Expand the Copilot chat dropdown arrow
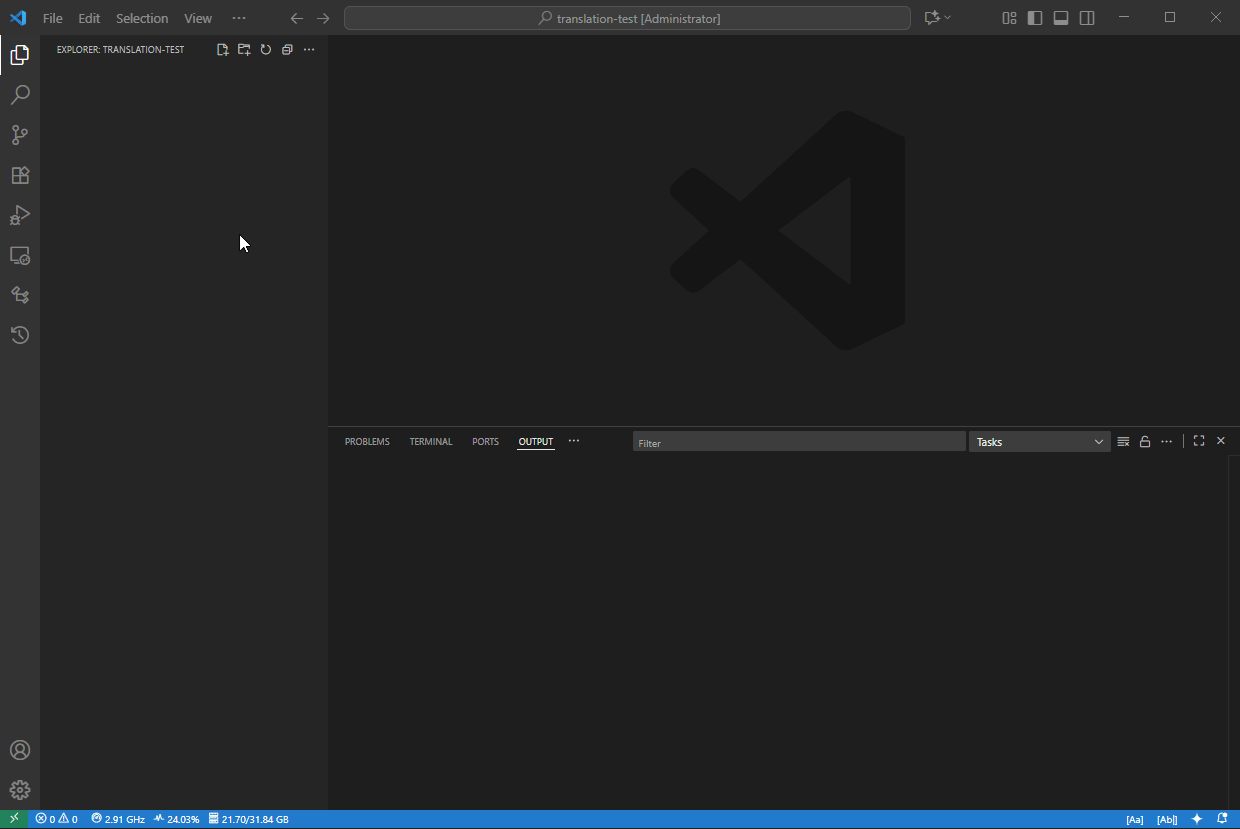This screenshot has height=829, width=1240. click(948, 18)
